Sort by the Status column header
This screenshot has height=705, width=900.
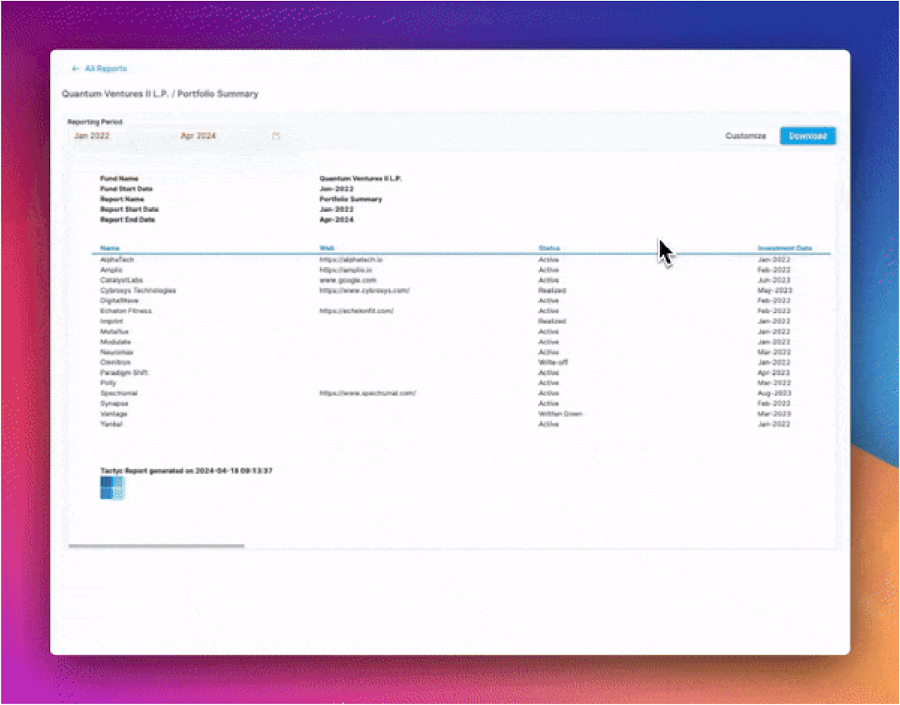point(549,248)
